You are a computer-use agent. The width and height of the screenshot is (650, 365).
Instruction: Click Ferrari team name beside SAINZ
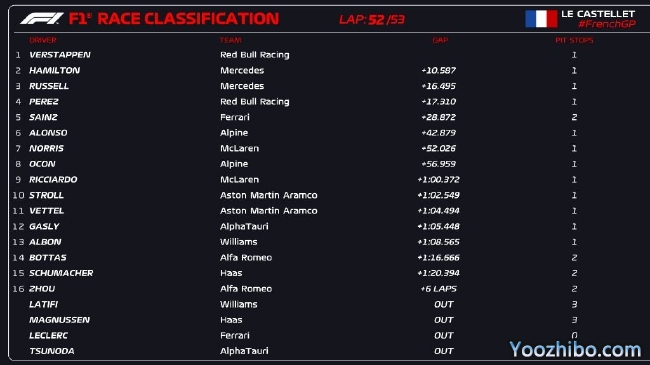pos(235,117)
